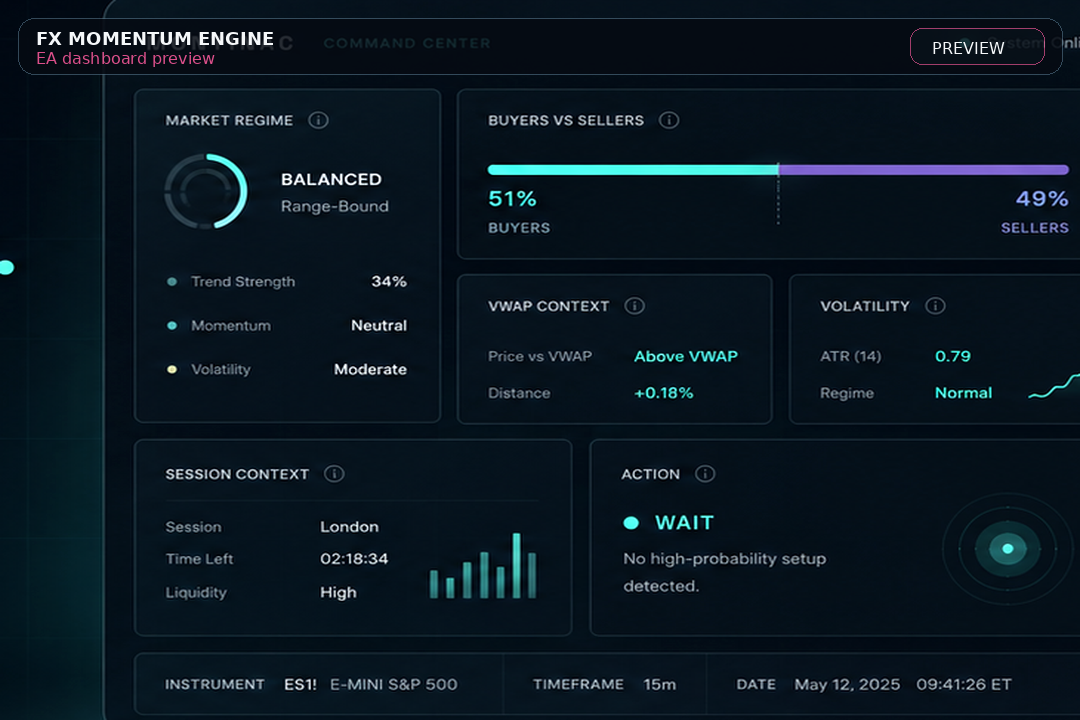The height and width of the screenshot is (720, 1080).
Task: Click the No high-probability setup message
Action: tap(725, 572)
